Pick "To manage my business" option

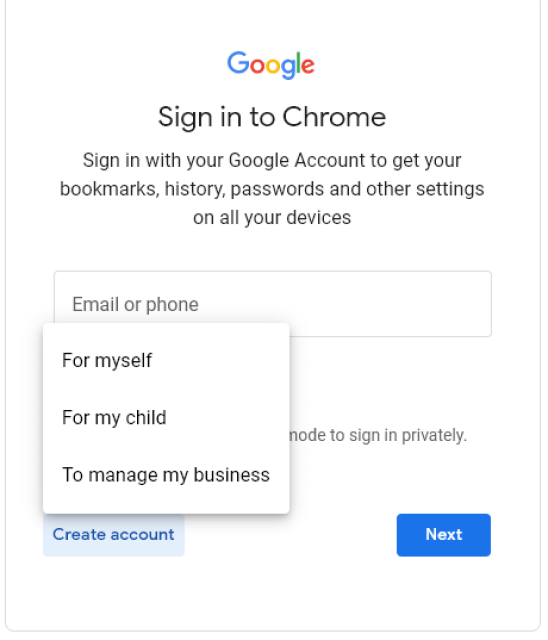(x=166, y=475)
